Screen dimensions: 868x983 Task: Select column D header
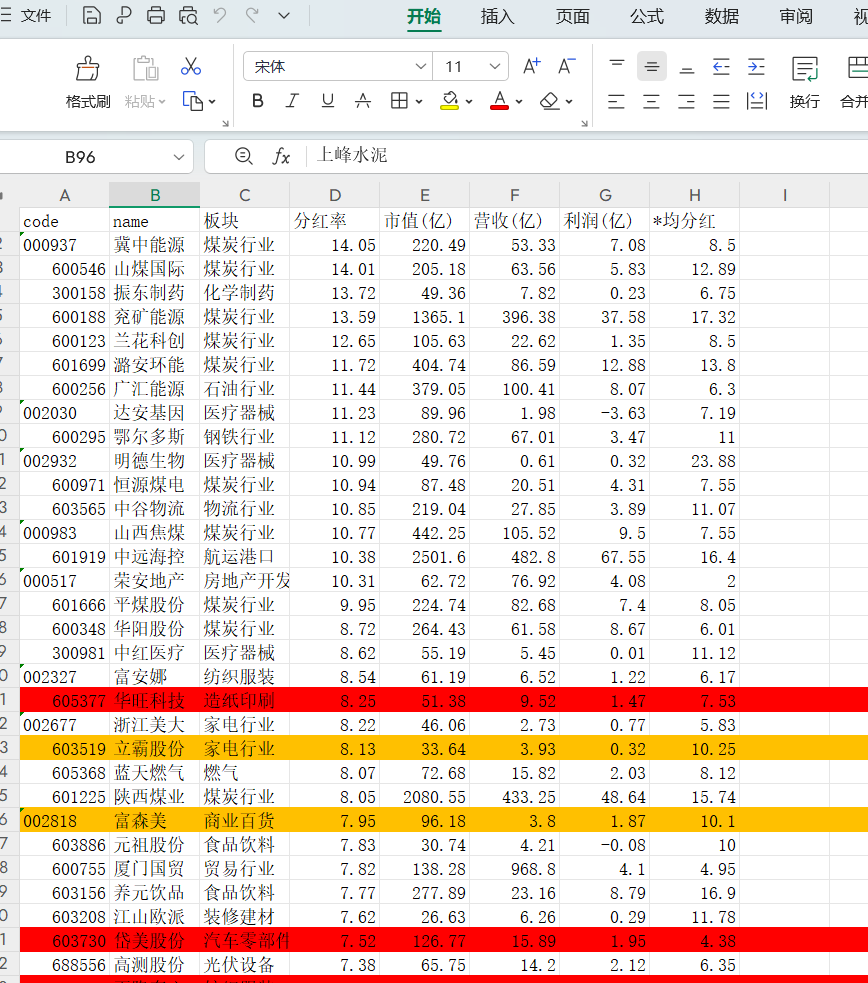point(335,195)
